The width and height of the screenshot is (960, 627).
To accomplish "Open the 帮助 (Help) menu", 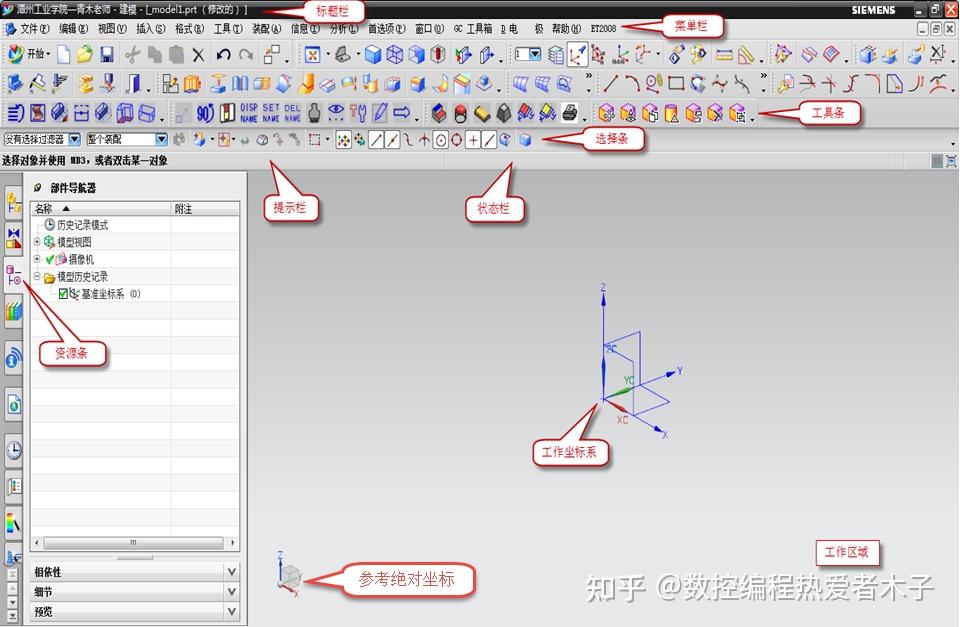I will pyautogui.click(x=566, y=29).
